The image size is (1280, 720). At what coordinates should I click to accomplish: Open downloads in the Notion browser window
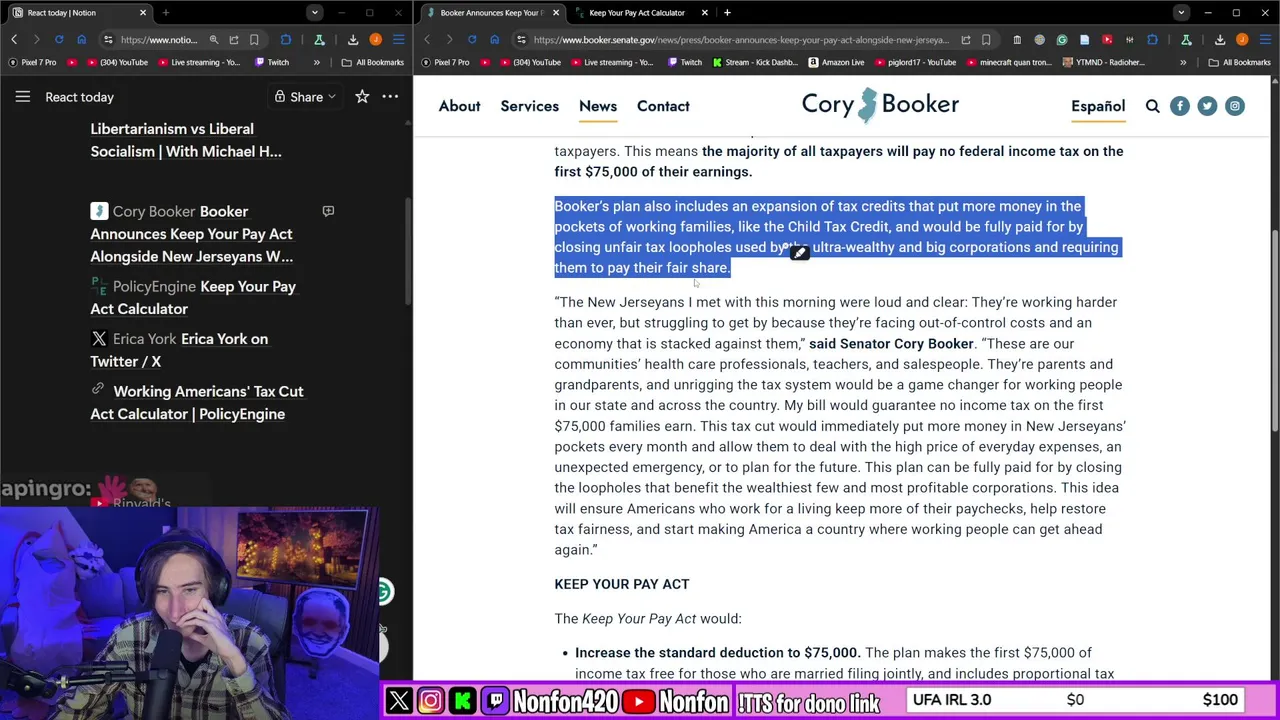(353, 40)
